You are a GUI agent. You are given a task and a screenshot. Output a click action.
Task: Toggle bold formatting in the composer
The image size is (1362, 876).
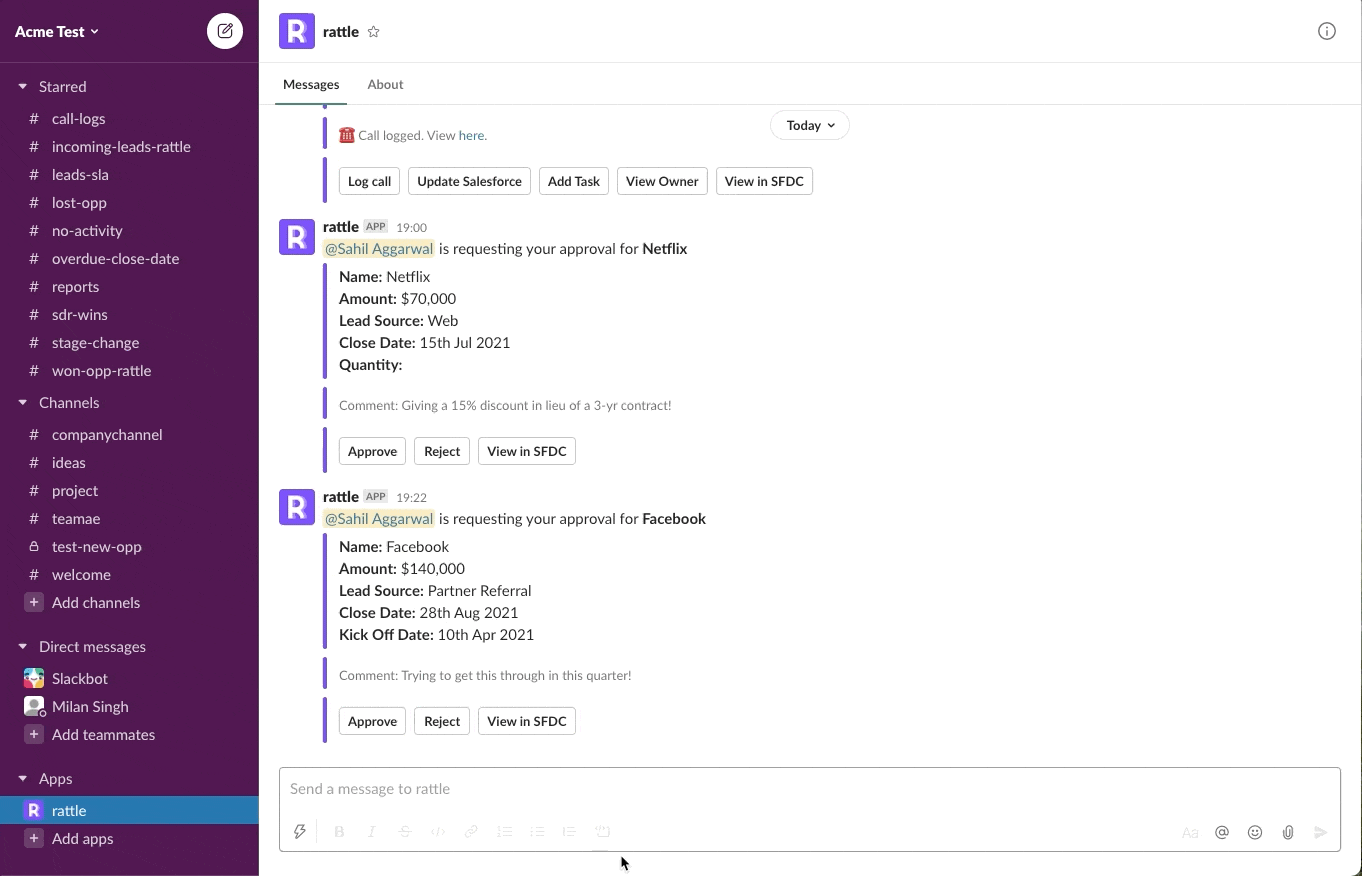point(339,831)
